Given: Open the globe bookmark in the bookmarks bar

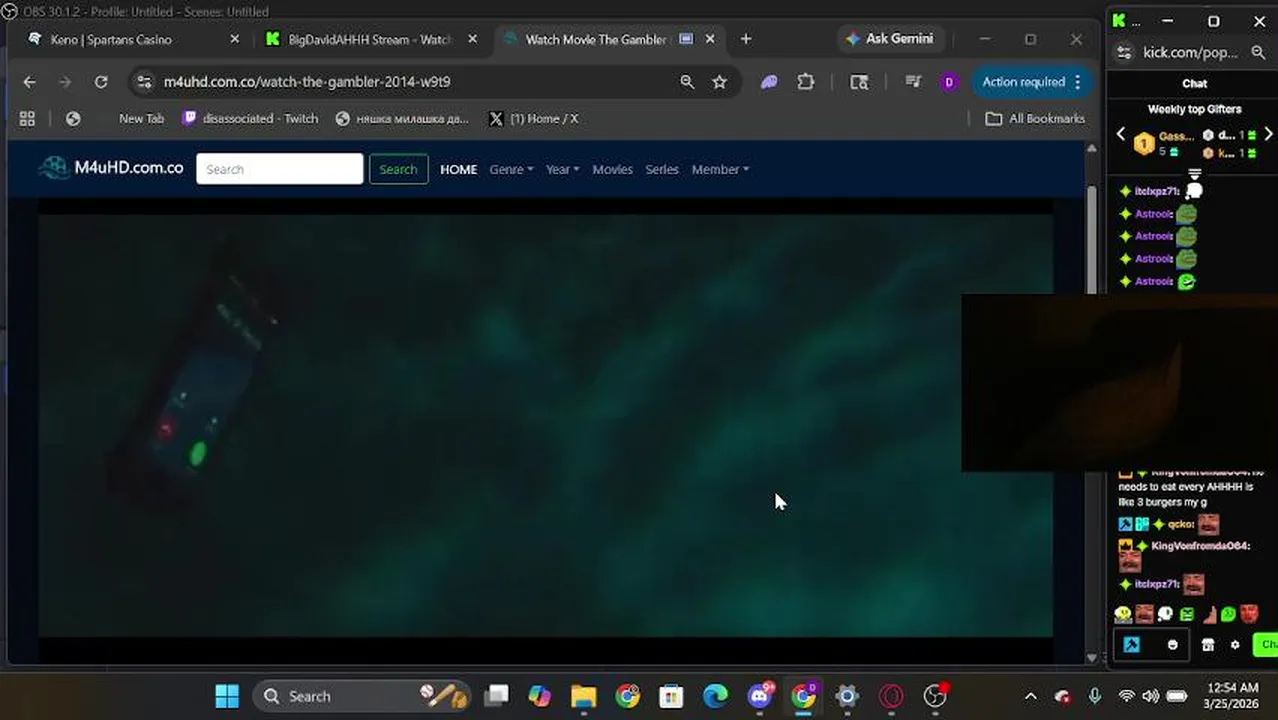Looking at the screenshot, I should [x=73, y=118].
